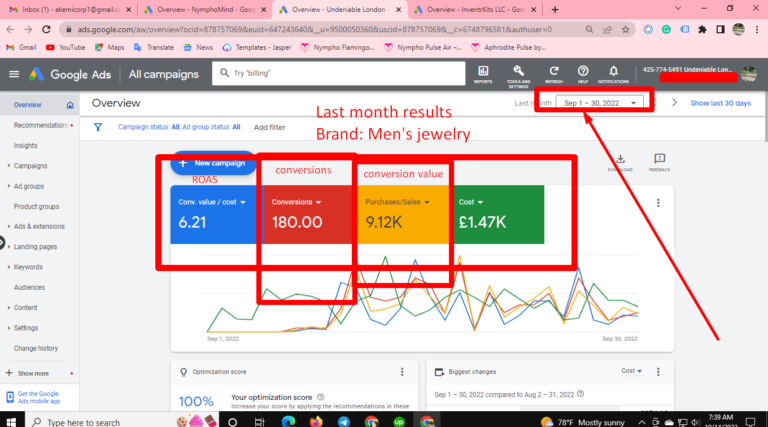This screenshot has height=427, width=768.
Task: Open Tools and Settings wrench icon
Action: 518,72
